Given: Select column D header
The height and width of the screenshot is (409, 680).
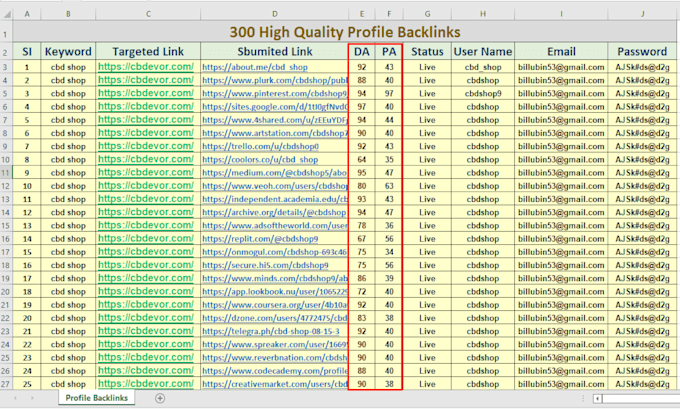Looking at the screenshot, I should pyautogui.click(x=275, y=14).
